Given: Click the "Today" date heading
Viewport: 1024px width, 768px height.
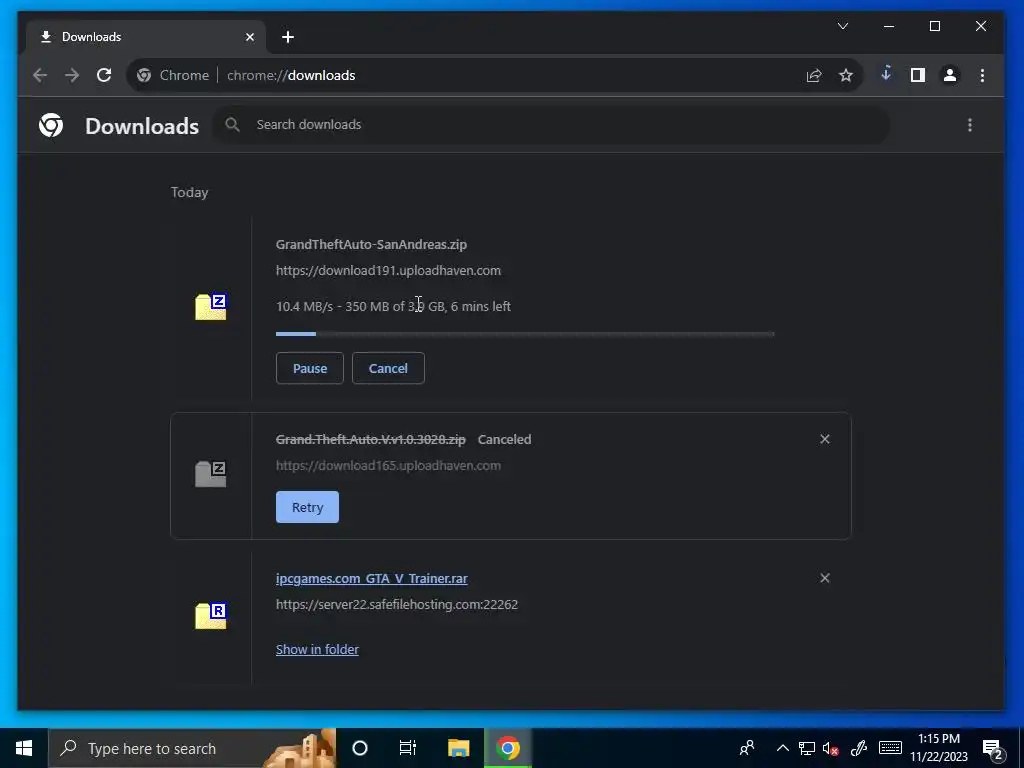Looking at the screenshot, I should pos(189,192).
